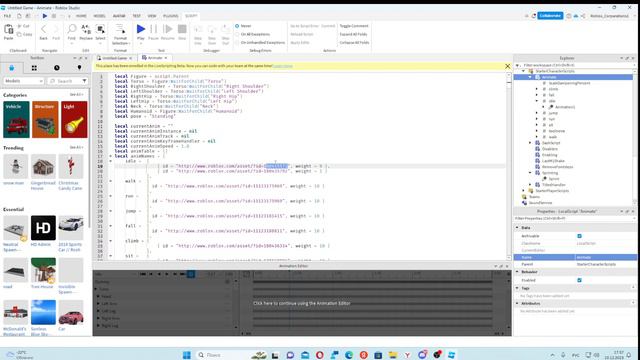Viewport: 640px width, 360px height.
Task: Click the script editor vertical scrollbar
Action: 509,166
